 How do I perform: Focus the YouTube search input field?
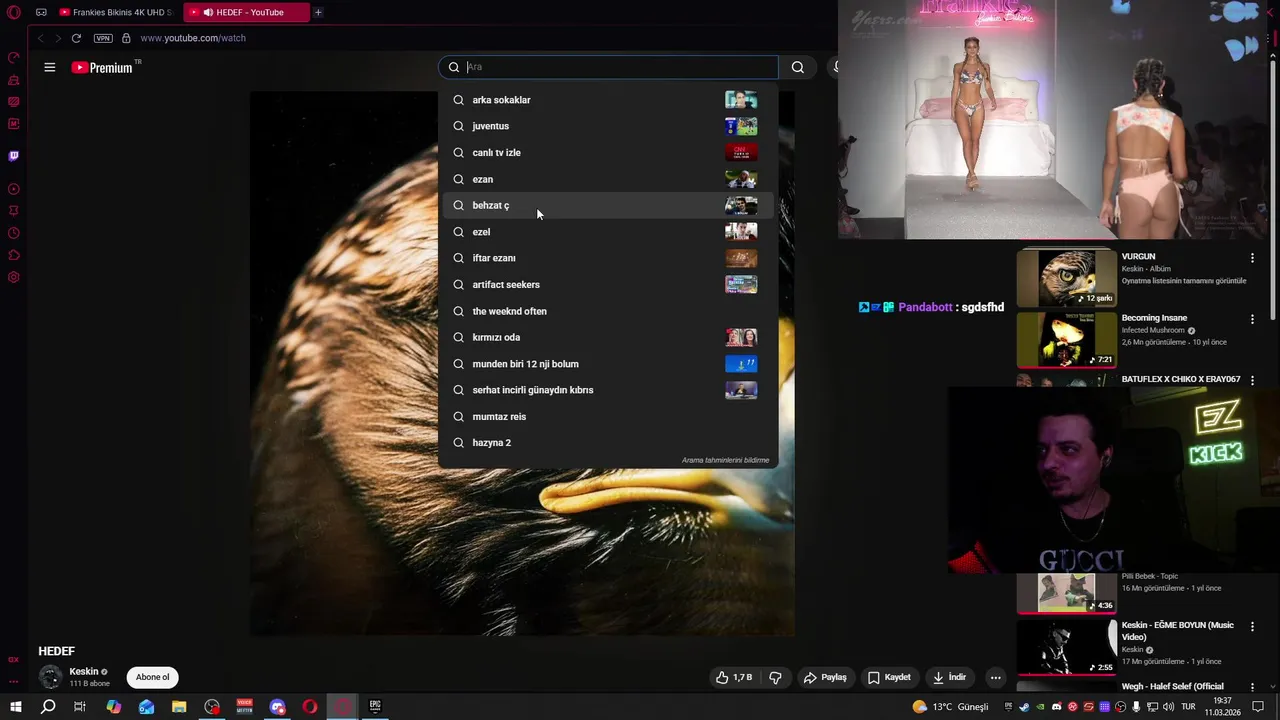[608, 67]
